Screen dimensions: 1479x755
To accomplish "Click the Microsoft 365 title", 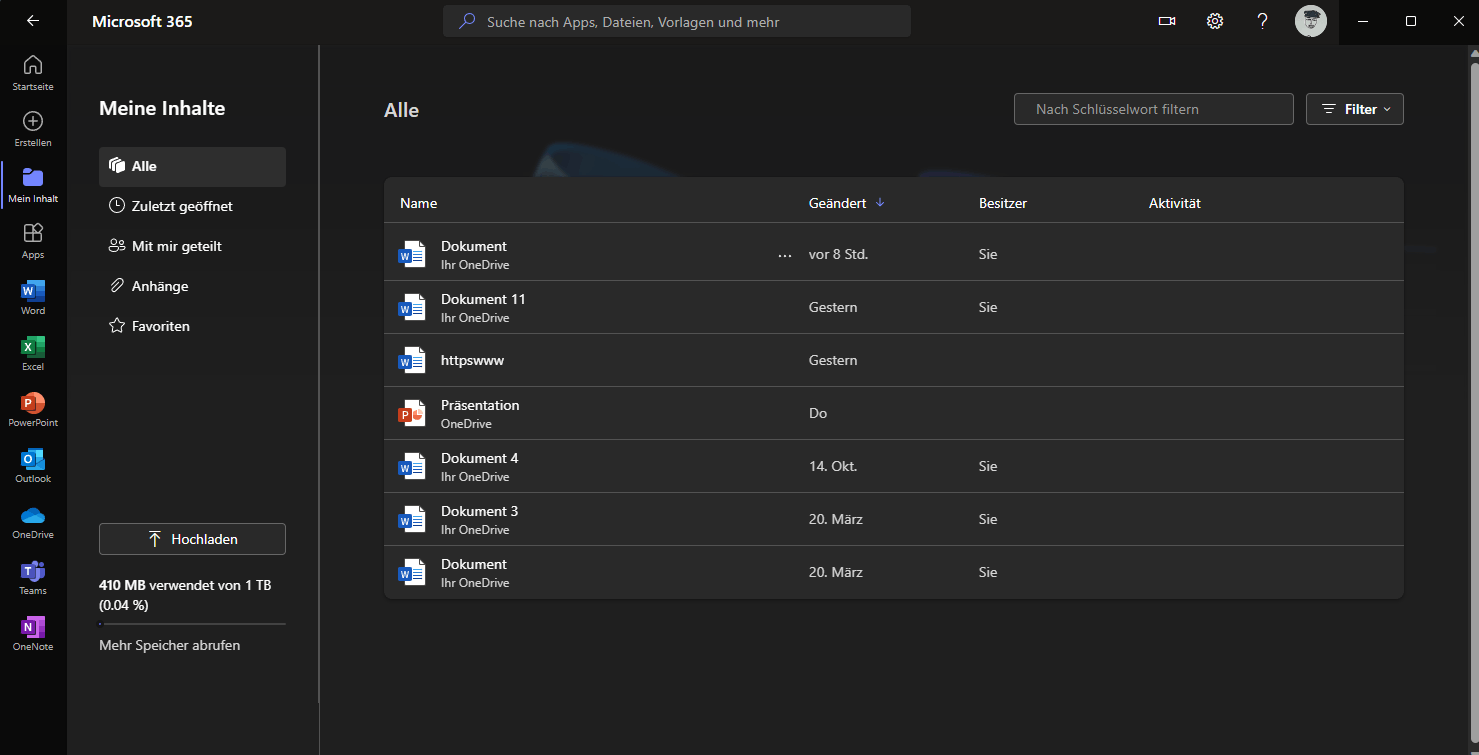I will pos(142,21).
